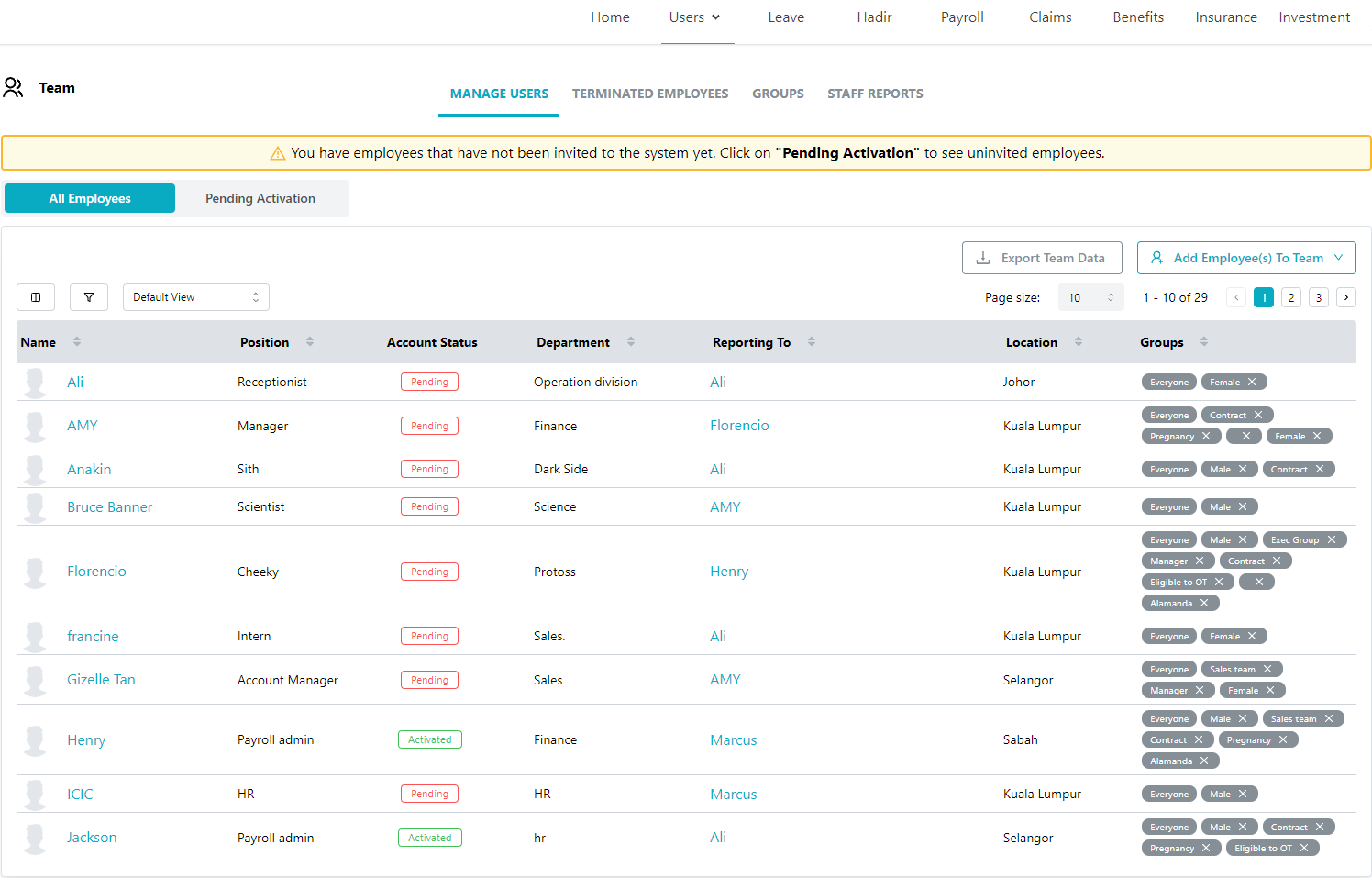Remove Manager tag from Gizelle Tan's row
1372x878 pixels.
[1200, 690]
